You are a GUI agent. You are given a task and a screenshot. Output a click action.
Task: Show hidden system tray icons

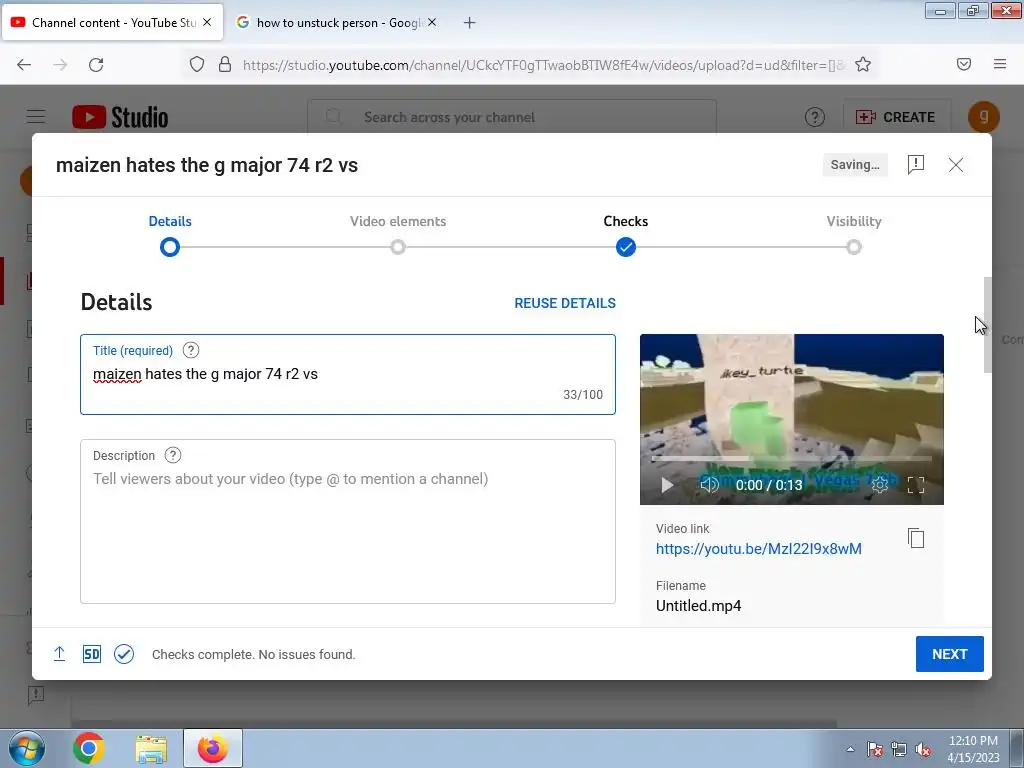[850, 750]
